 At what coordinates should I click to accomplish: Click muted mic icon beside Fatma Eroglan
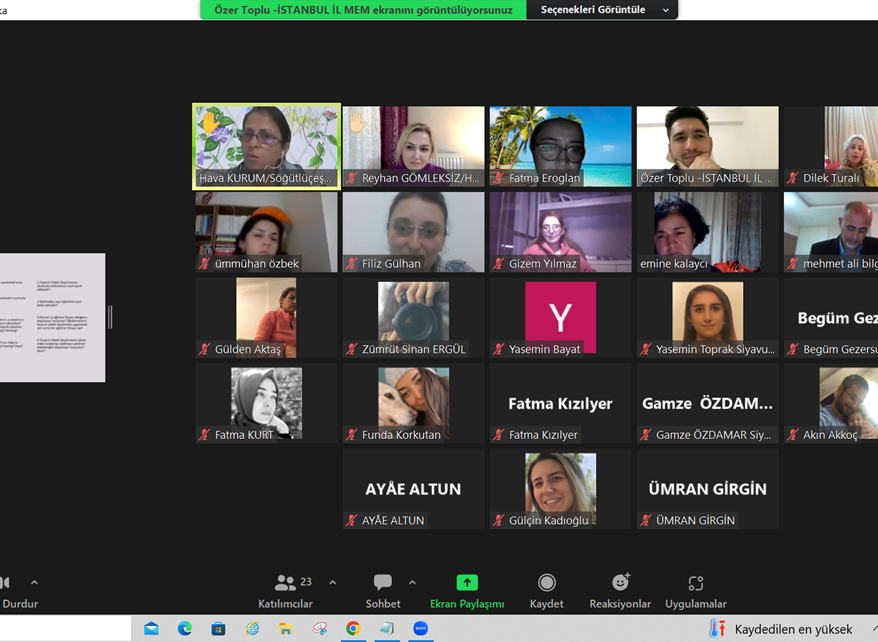(x=498, y=179)
